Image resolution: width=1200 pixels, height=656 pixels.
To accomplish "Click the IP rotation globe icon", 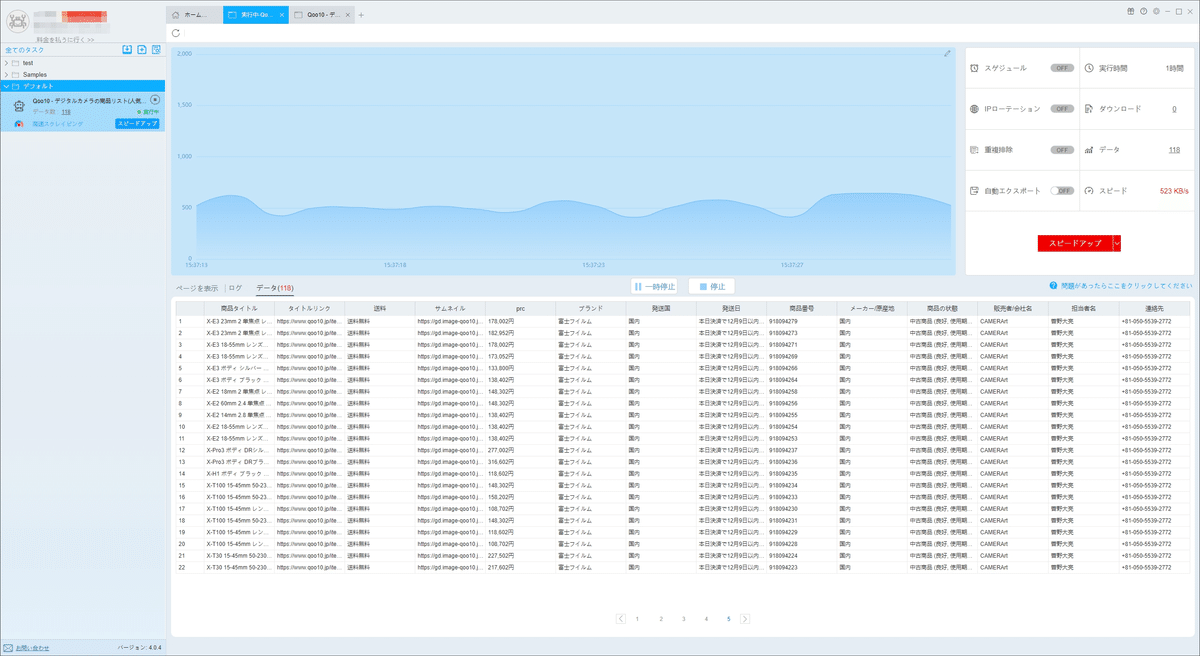I will (x=975, y=108).
